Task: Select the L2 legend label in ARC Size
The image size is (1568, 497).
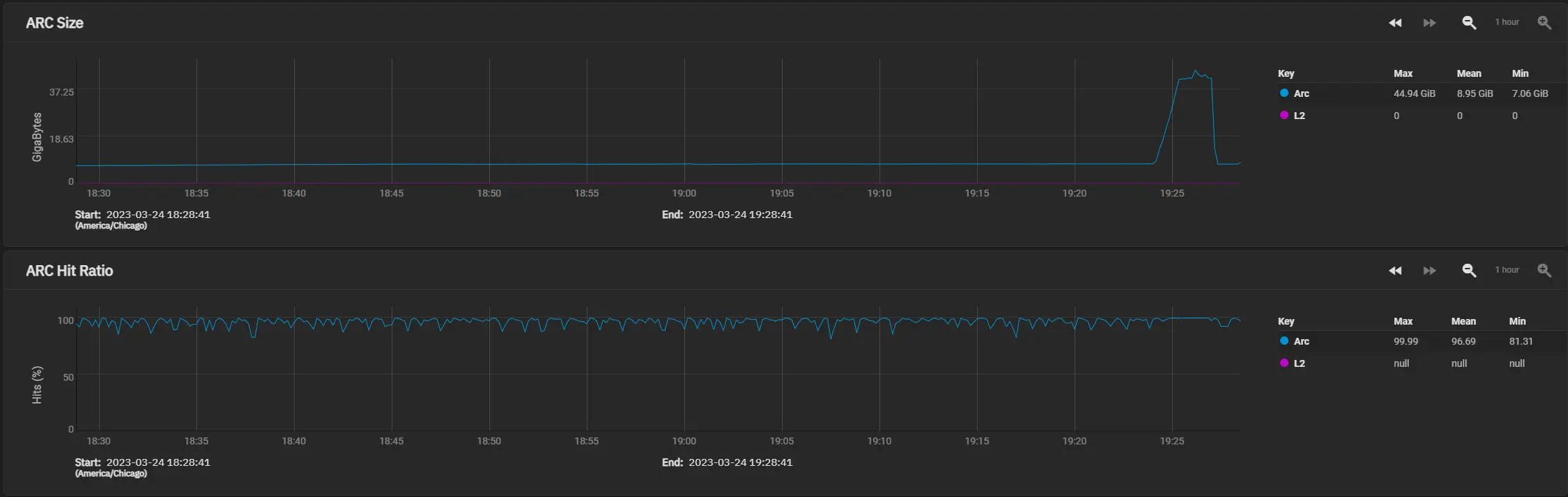Action: (1300, 116)
